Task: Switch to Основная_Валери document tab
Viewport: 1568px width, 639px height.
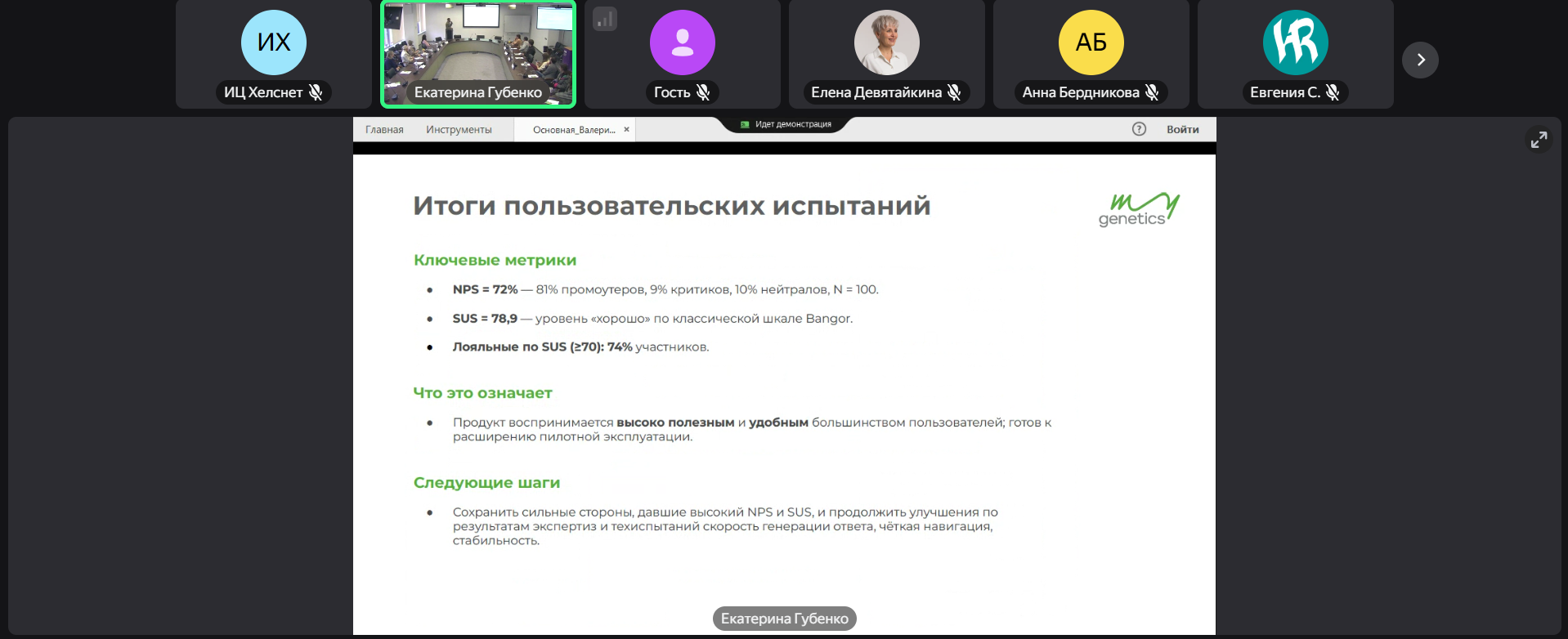Action: [573, 130]
